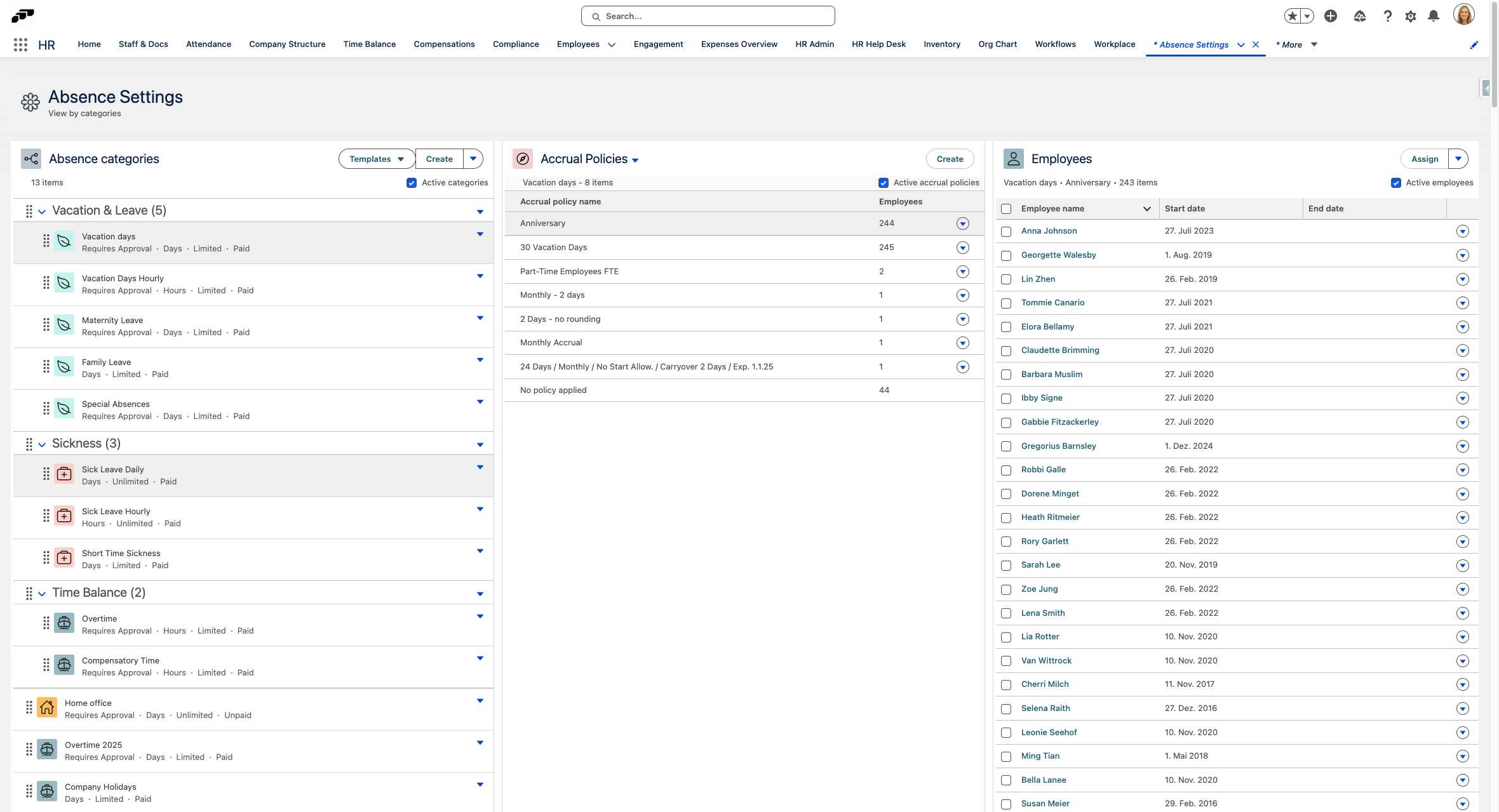
Task: Uncheck the Active categories checkbox
Action: click(412, 183)
